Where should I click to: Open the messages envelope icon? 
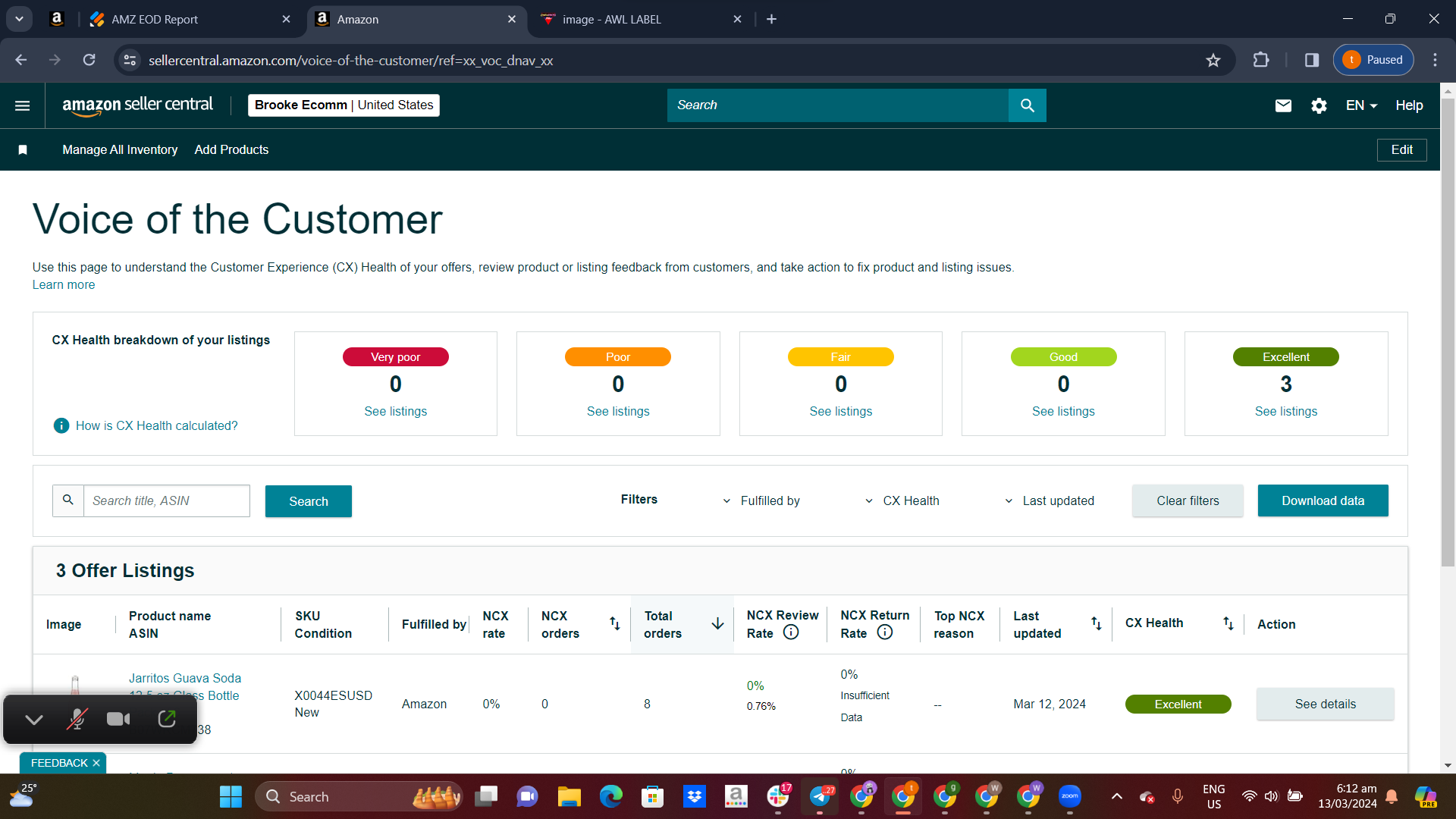pyautogui.click(x=1283, y=105)
